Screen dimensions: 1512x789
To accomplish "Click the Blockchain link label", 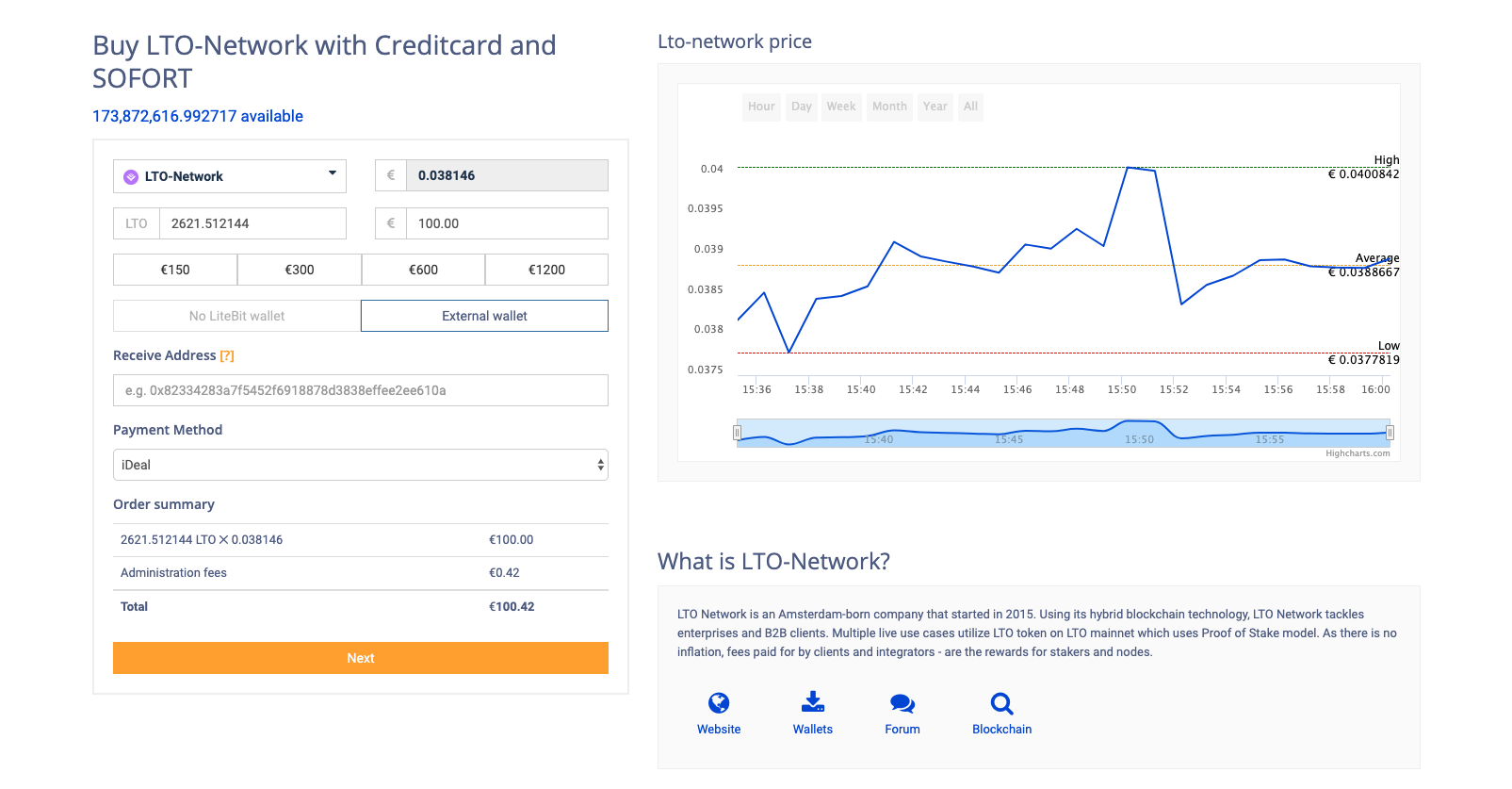I will tap(1002, 730).
